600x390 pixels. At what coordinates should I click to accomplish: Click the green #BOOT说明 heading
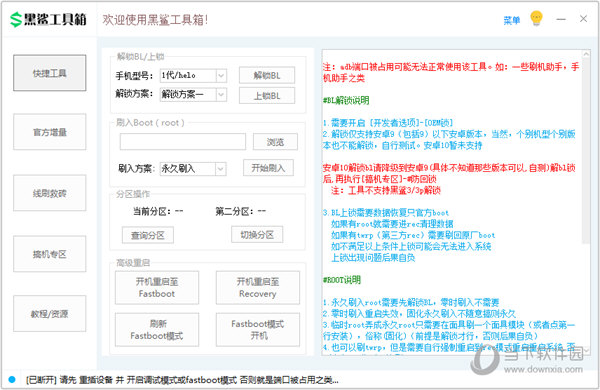point(342,280)
